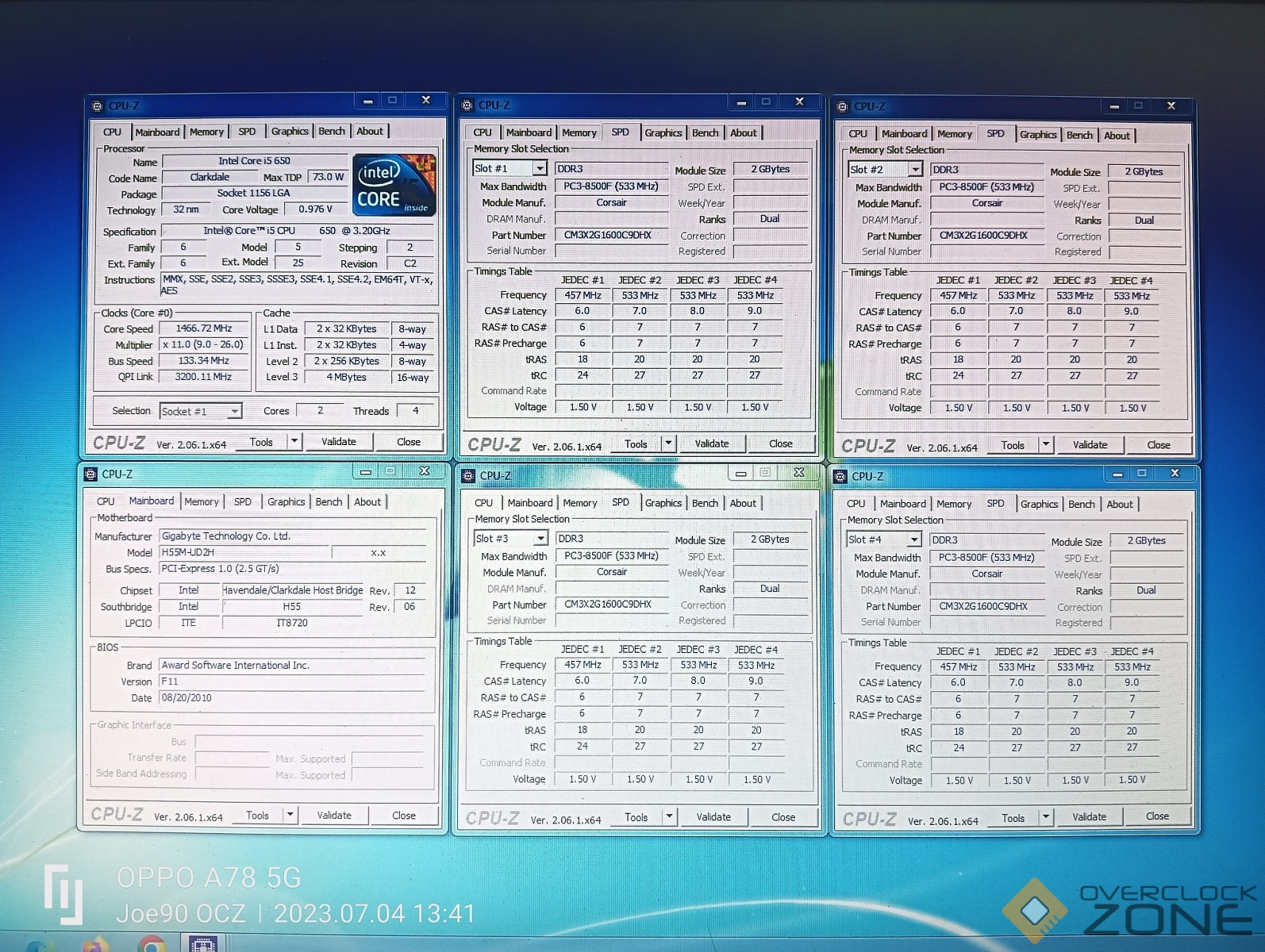Open the SPD tab in the Gigabyte Mainboard window
This screenshot has height=952, width=1265.
pyautogui.click(x=243, y=502)
